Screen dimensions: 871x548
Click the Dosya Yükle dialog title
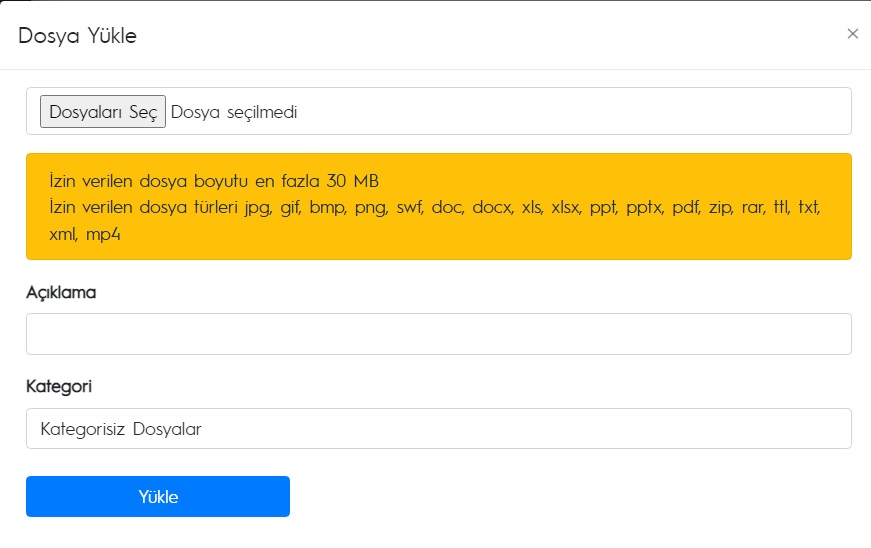(77, 36)
